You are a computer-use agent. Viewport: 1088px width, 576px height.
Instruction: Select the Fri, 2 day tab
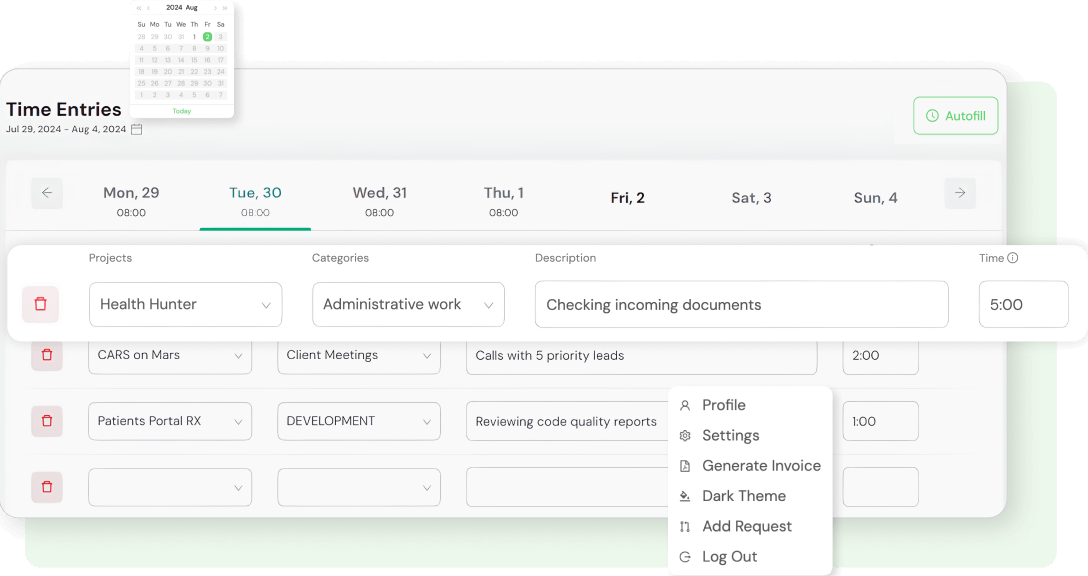[x=627, y=198]
